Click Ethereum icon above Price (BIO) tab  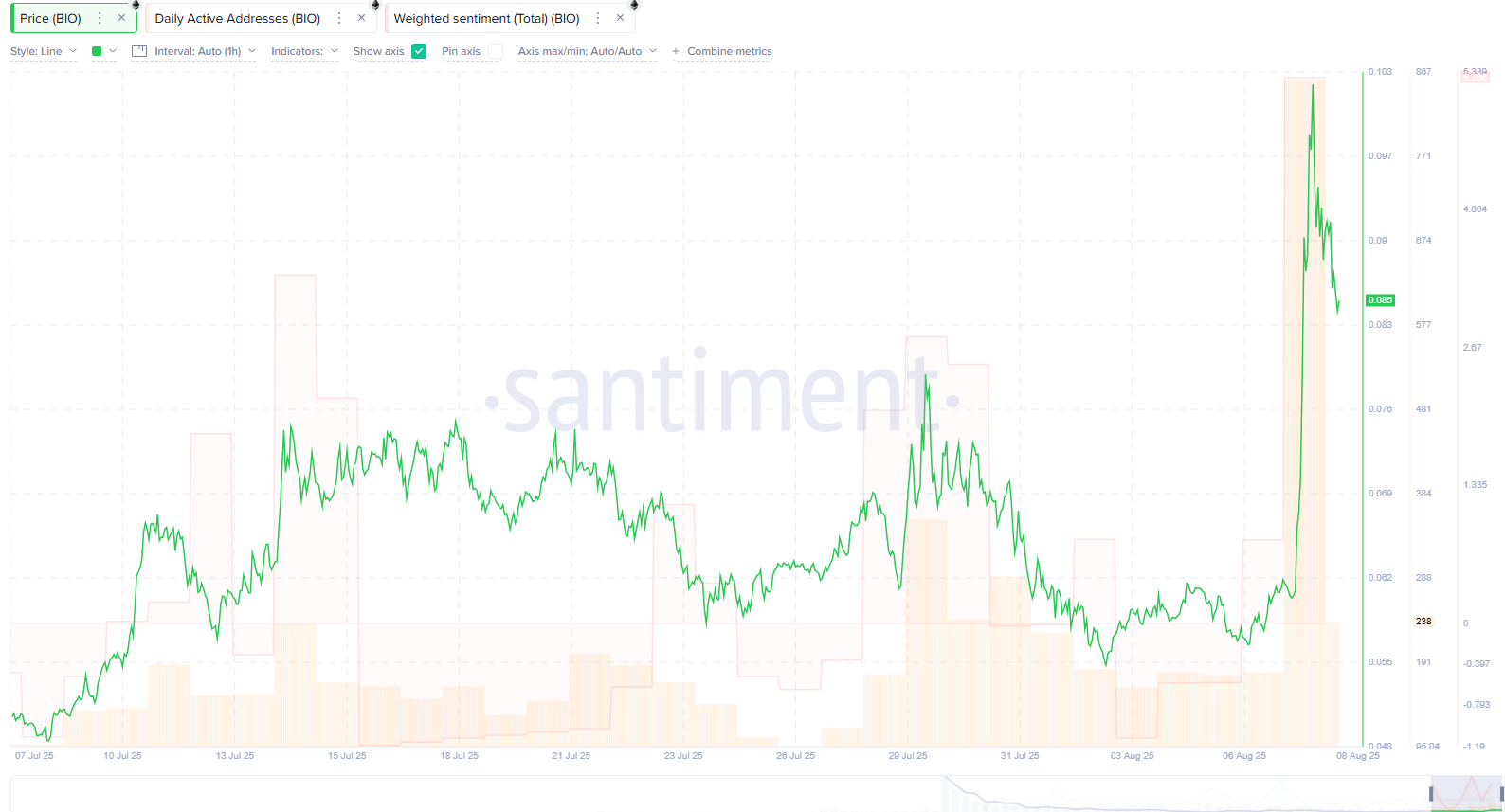pos(136,5)
